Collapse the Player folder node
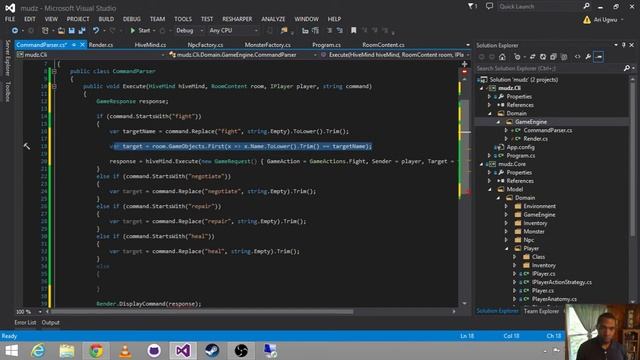 pyautogui.click(x=507, y=249)
